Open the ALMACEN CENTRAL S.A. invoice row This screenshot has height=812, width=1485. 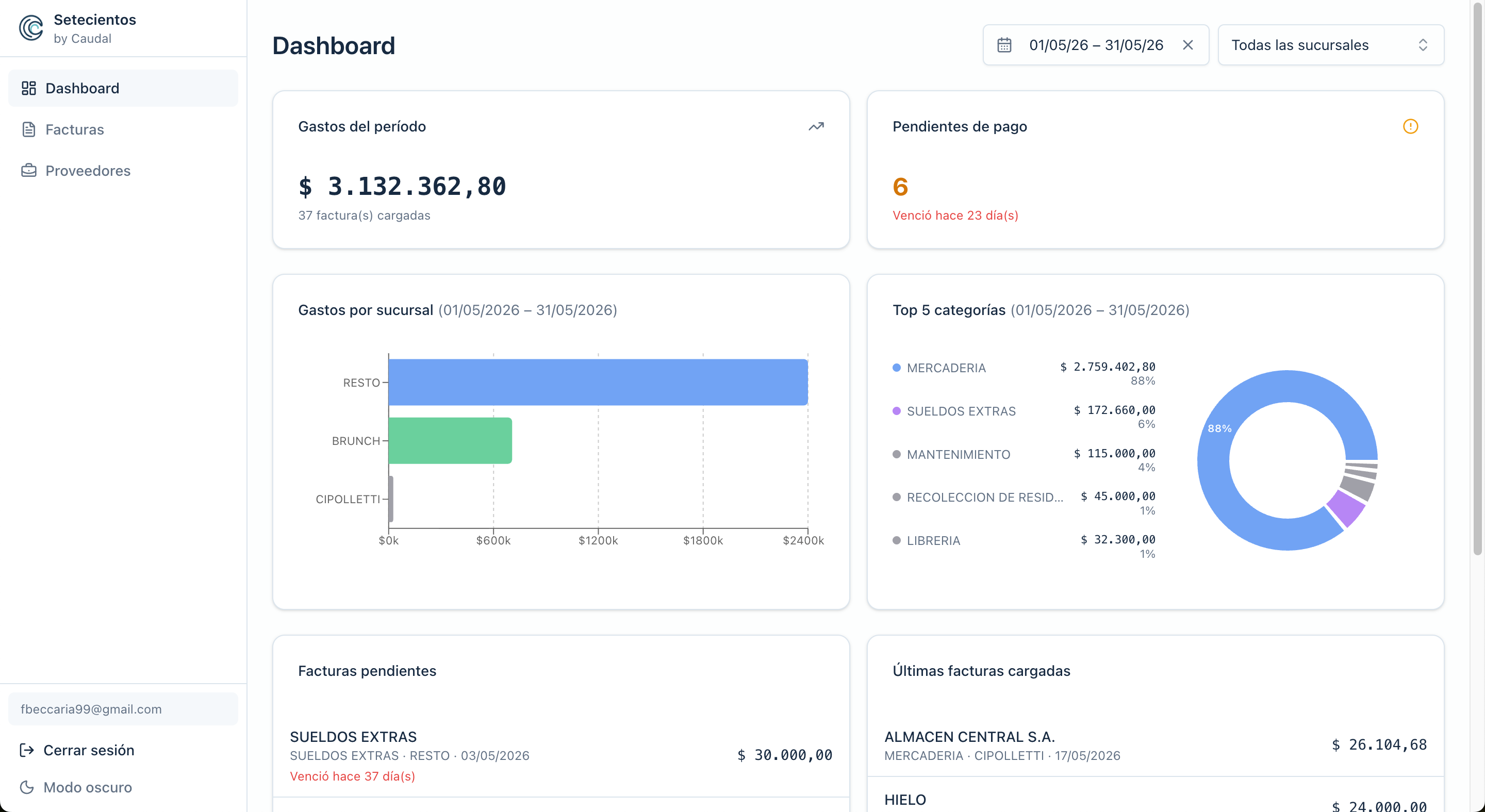pos(1155,745)
